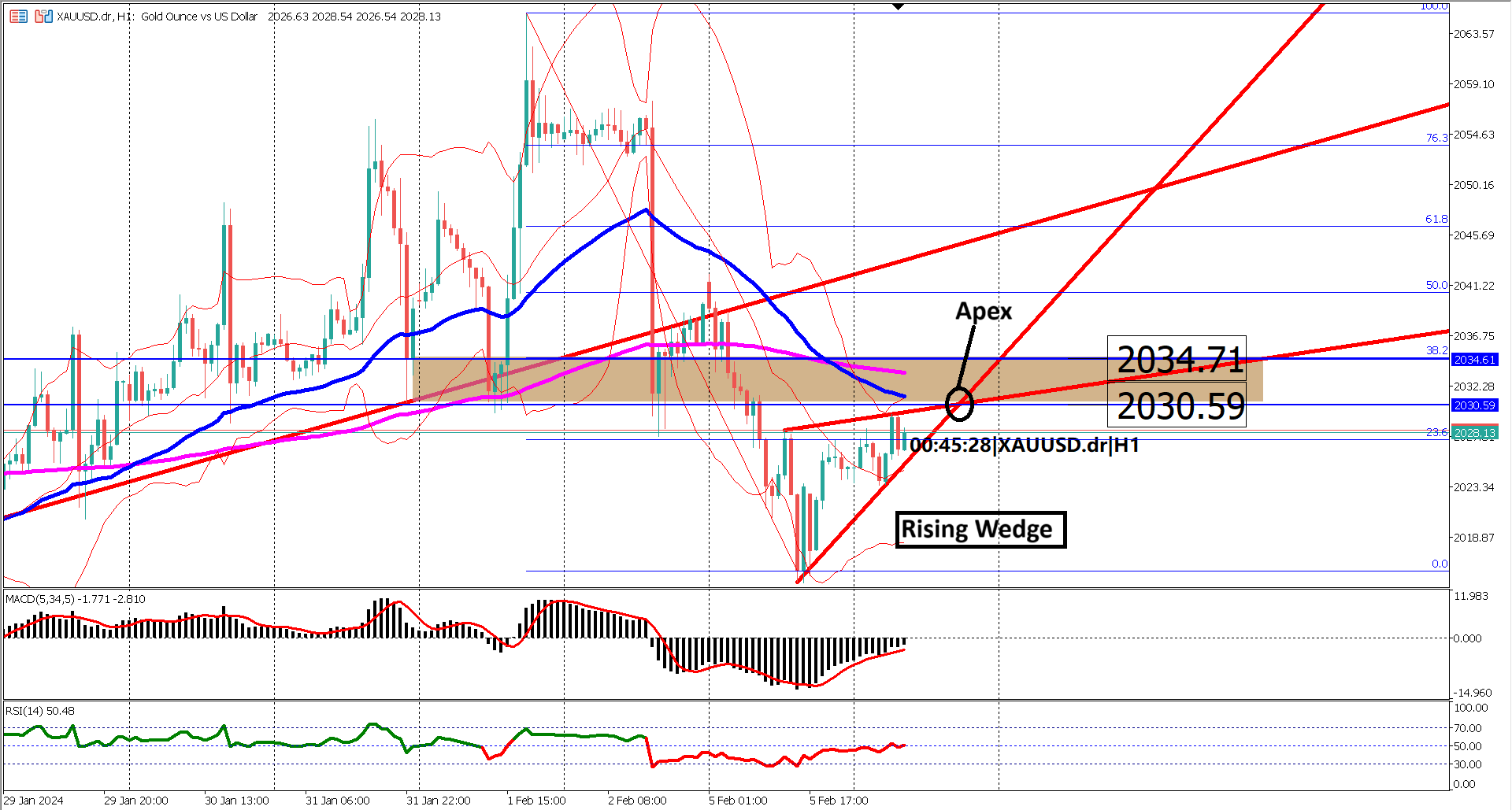This screenshot has width=1512, height=810.
Task: Click the RSI(14) 50.48 indicator label
Action: pyautogui.click(x=38, y=711)
